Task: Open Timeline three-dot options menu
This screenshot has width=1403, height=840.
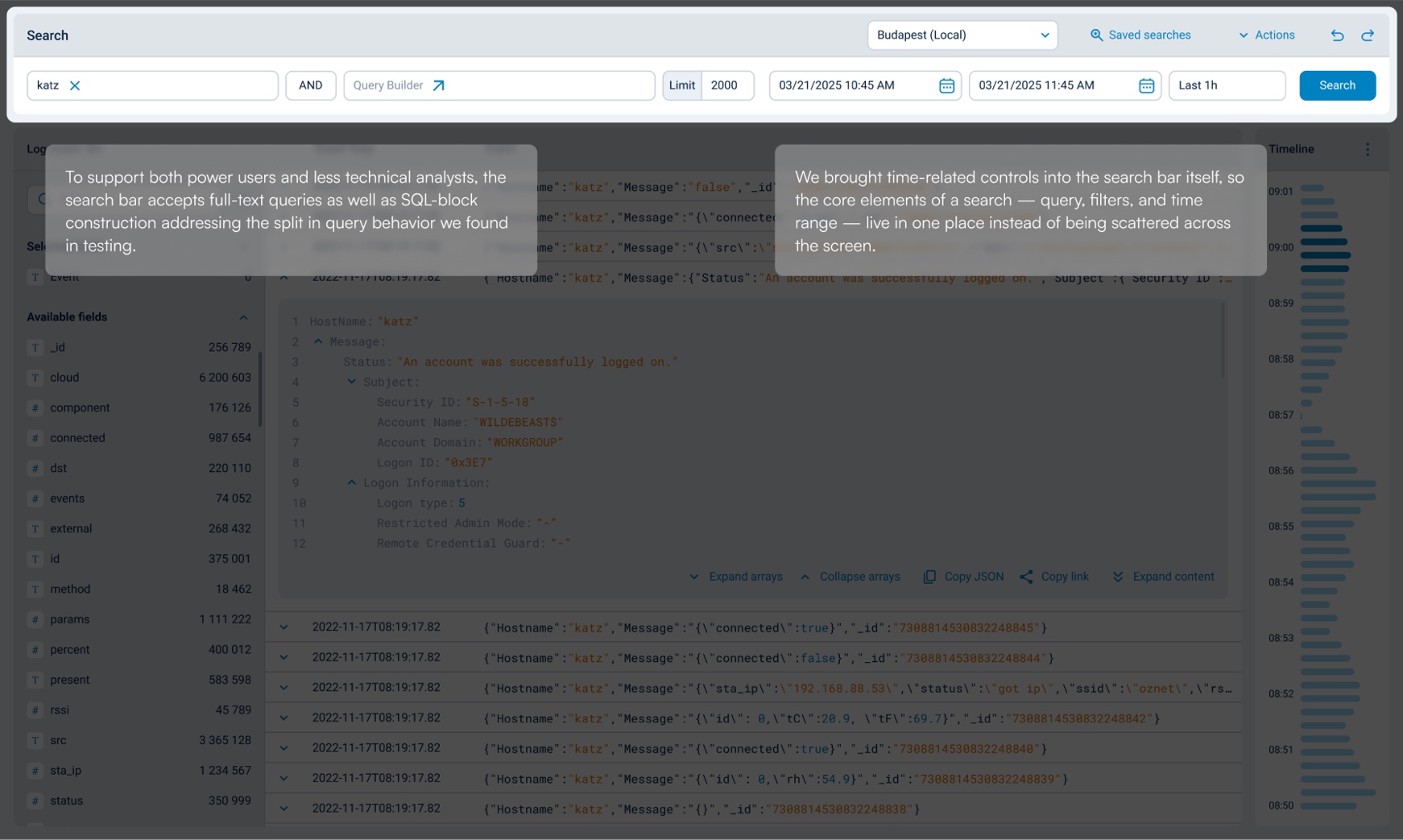Action: tap(1368, 149)
